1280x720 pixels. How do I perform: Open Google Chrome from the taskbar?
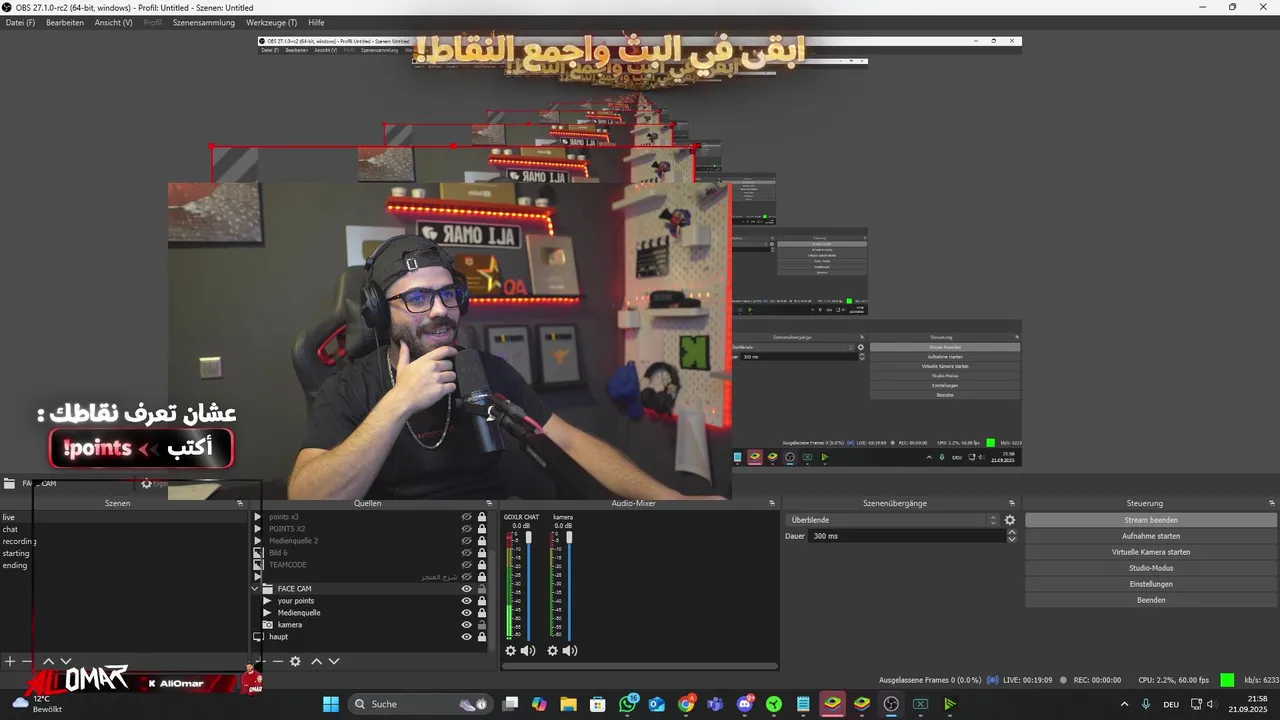point(686,704)
